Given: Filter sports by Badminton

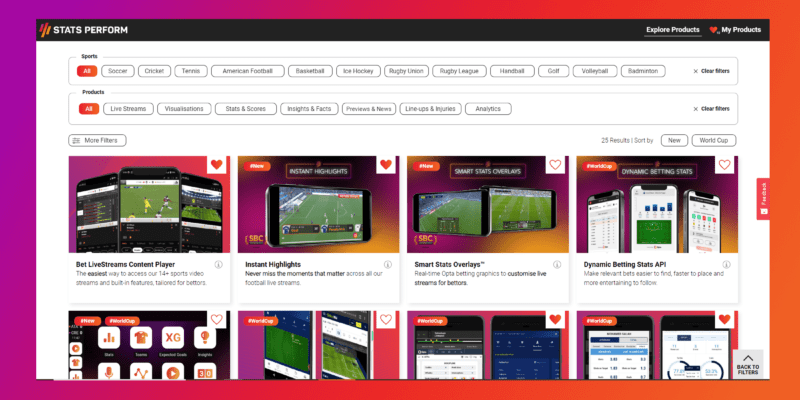Looking at the screenshot, I should (643, 71).
